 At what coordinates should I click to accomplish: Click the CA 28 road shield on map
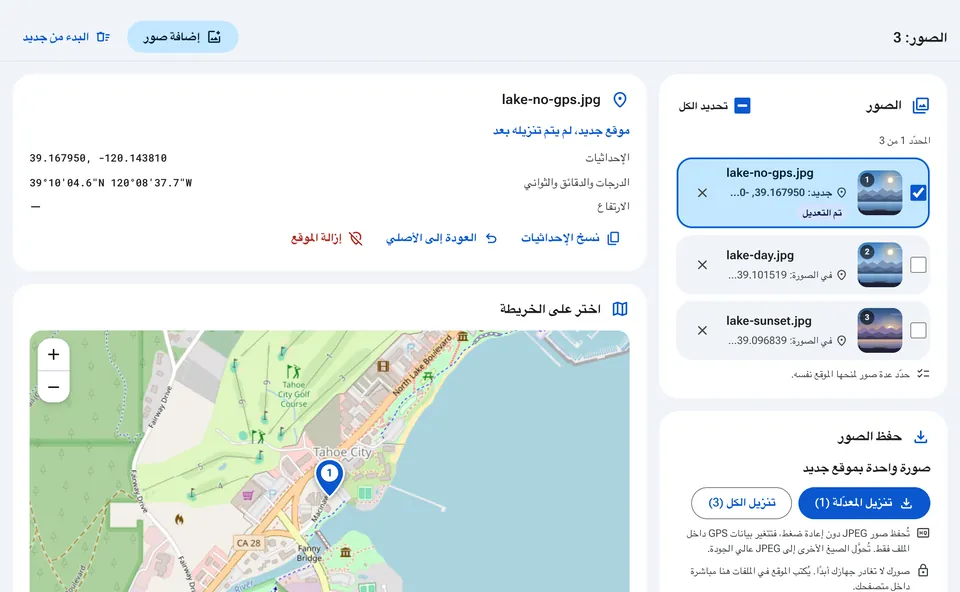(249, 543)
